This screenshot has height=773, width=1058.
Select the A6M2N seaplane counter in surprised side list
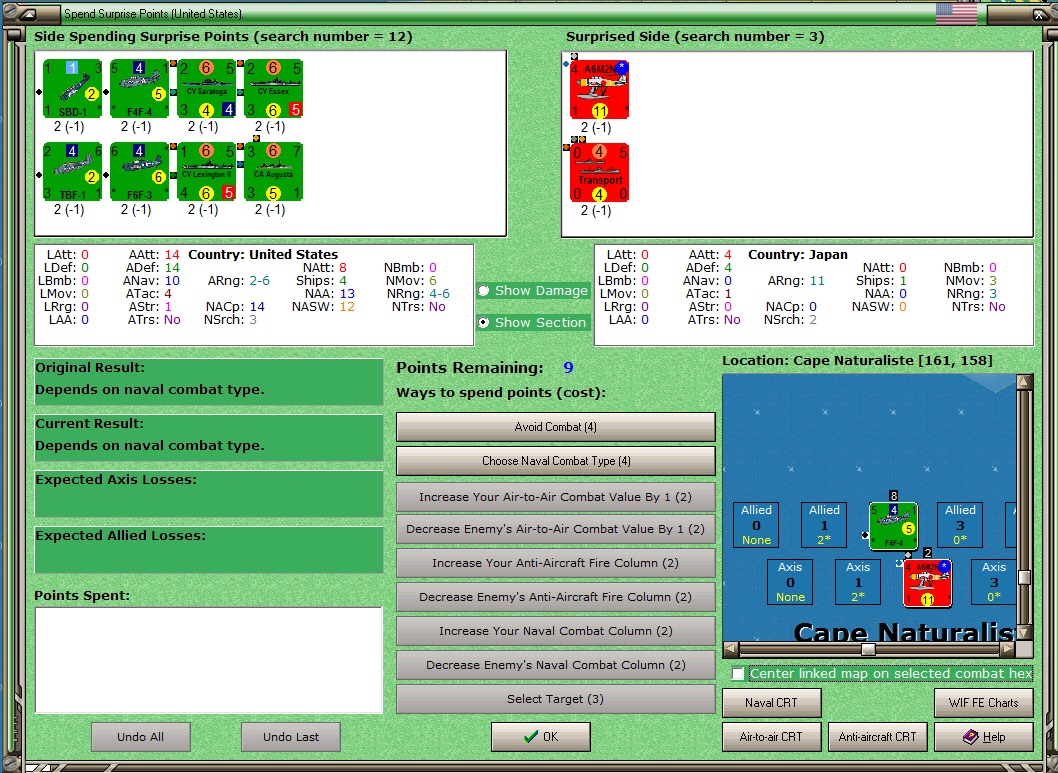coord(599,89)
